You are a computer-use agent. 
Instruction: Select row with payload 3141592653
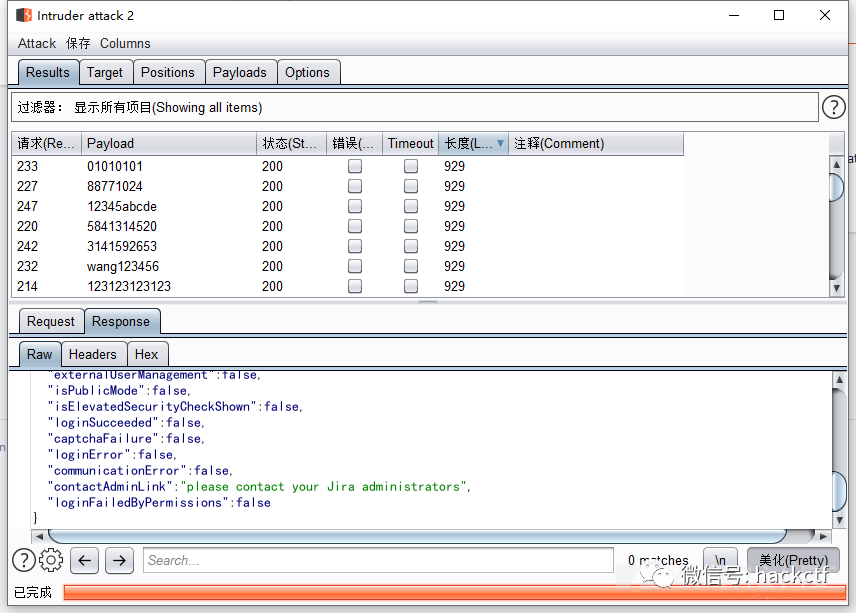347,246
